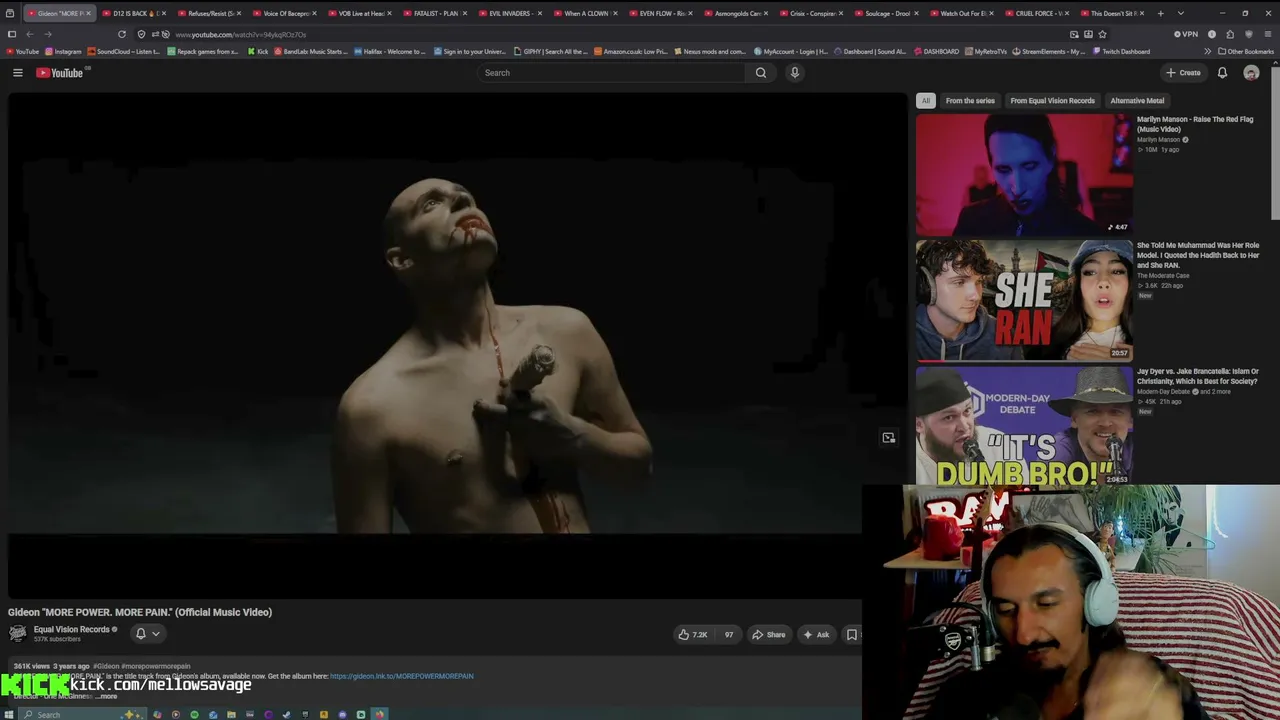Open the BandLab bookmark
1280x720 pixels.
click(310, 51)
